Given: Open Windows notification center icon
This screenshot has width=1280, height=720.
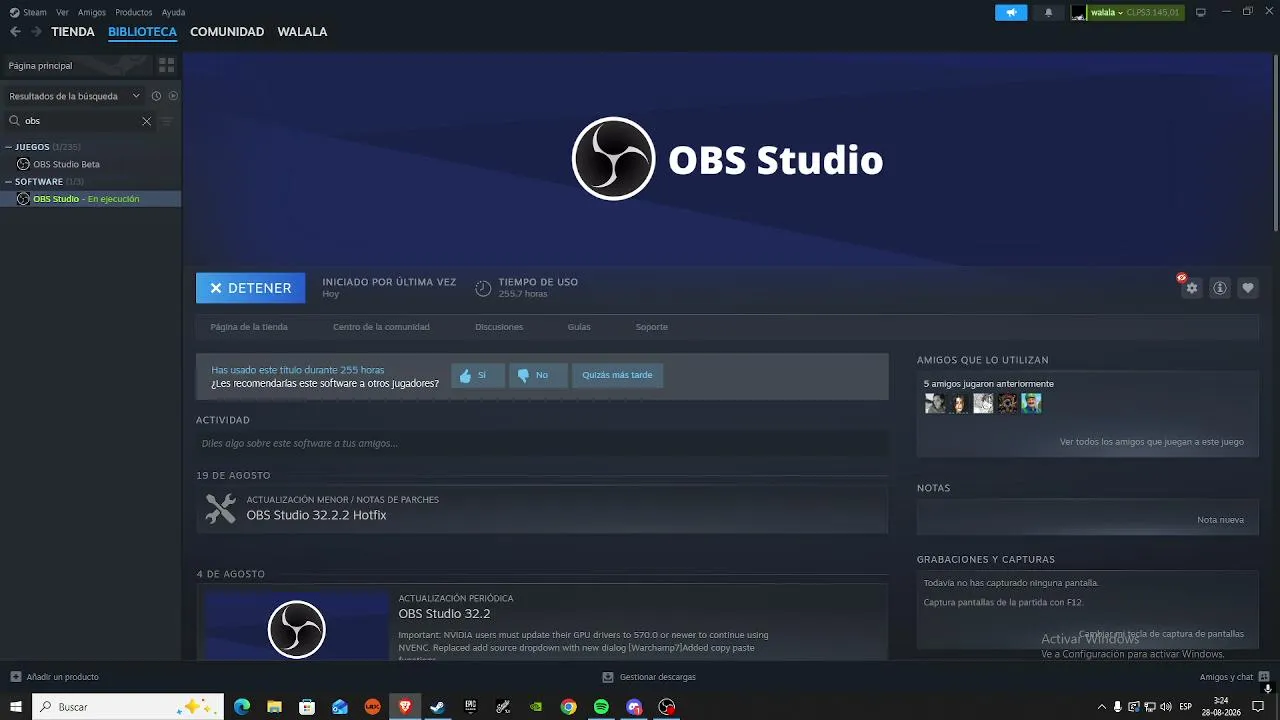Looking at the screenshot, I should point(1258,707).
